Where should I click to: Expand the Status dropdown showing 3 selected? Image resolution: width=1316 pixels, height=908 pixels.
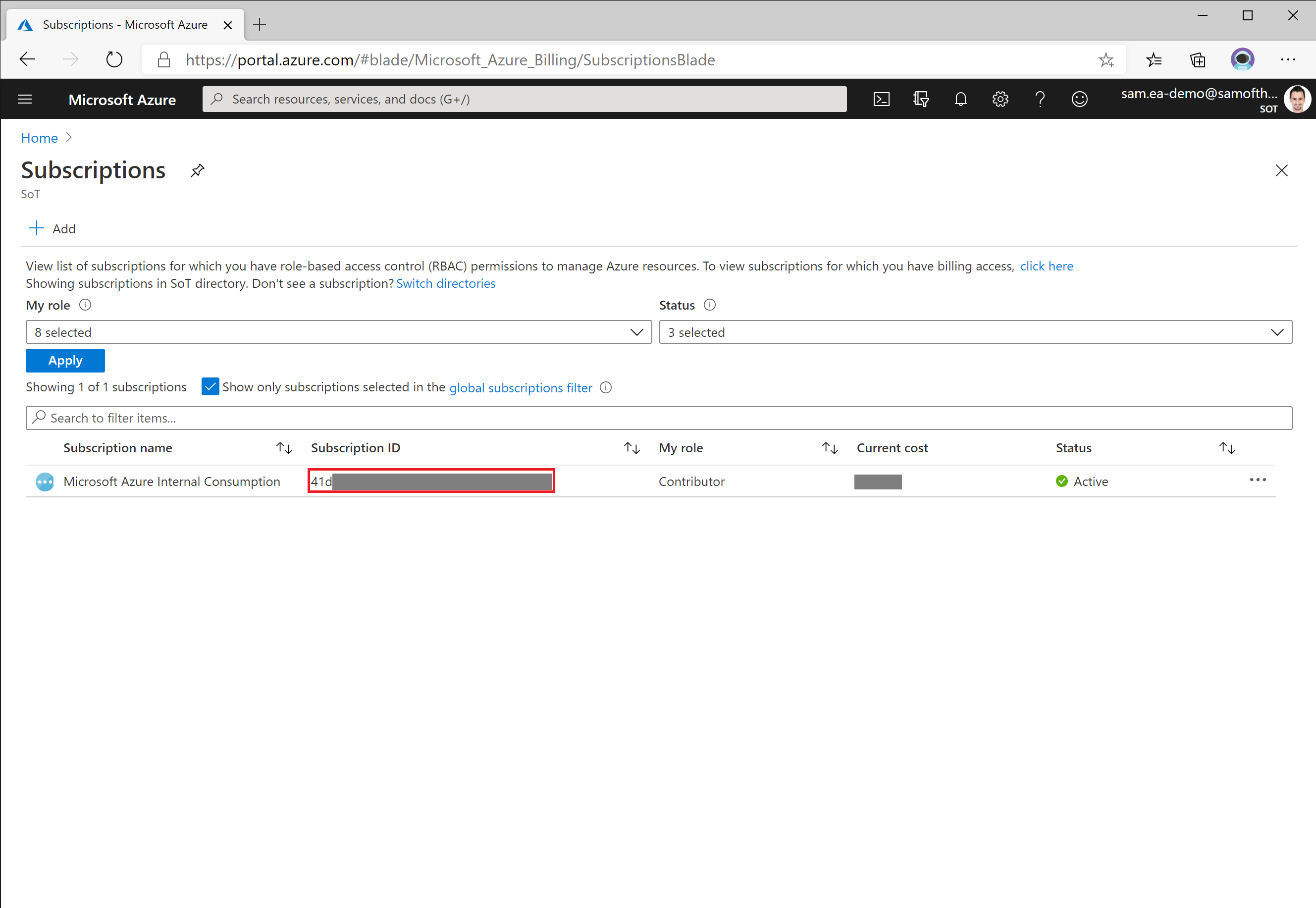975,332
